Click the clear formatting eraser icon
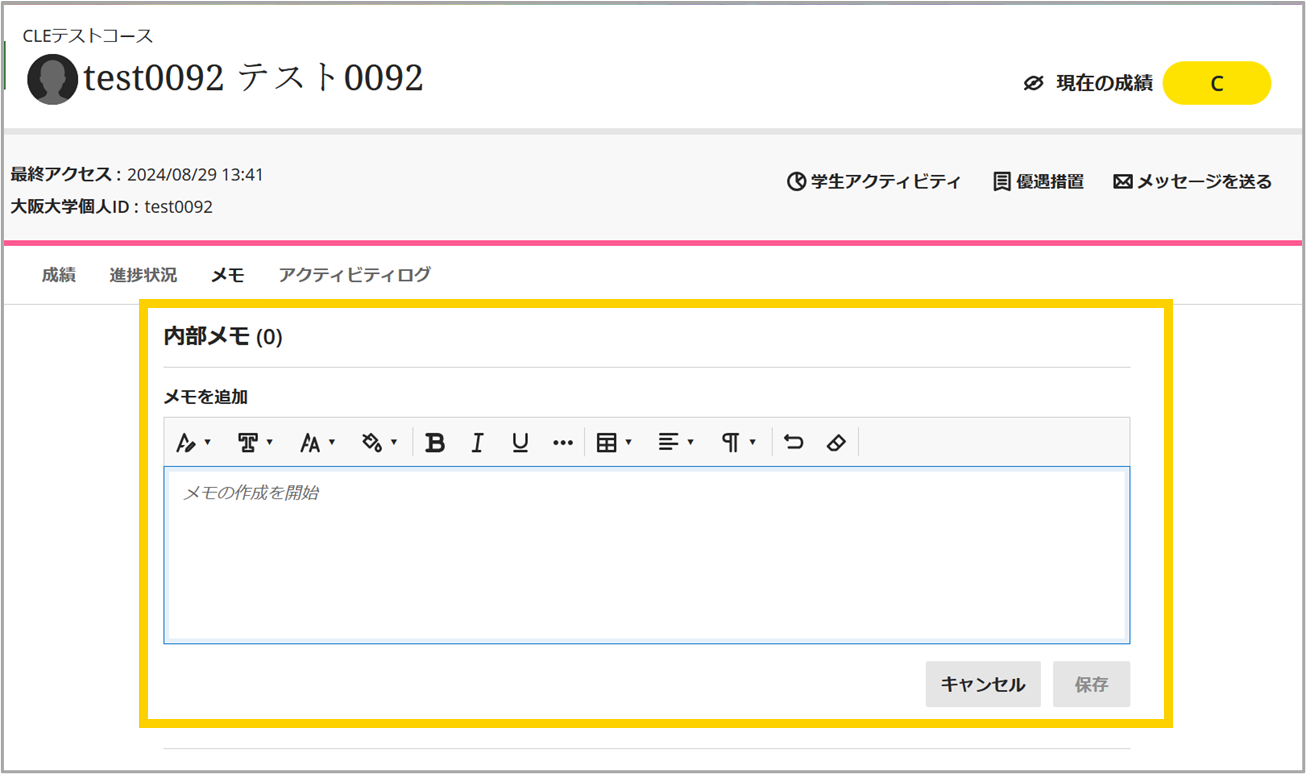This screenshot has width=1306, height=774. pos(837,443)
